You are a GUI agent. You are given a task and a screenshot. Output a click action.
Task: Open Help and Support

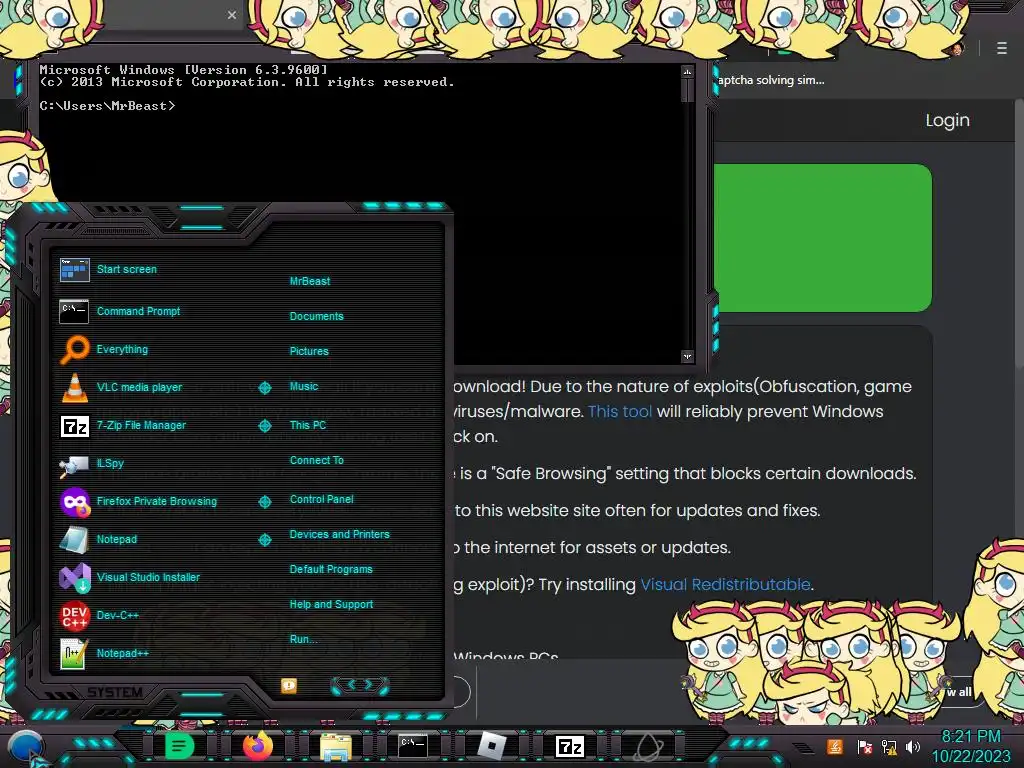click(x=331, y=605)
